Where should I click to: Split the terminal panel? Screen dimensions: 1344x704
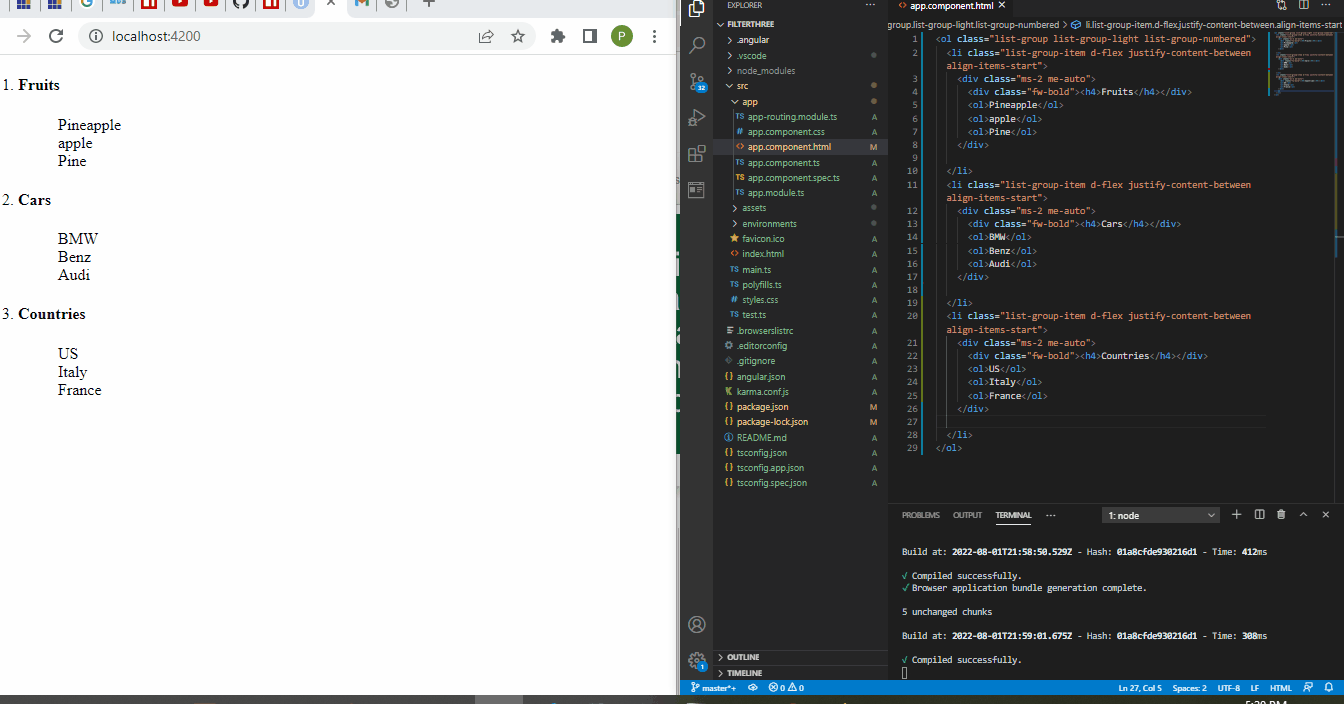(x=1259, y=515)
